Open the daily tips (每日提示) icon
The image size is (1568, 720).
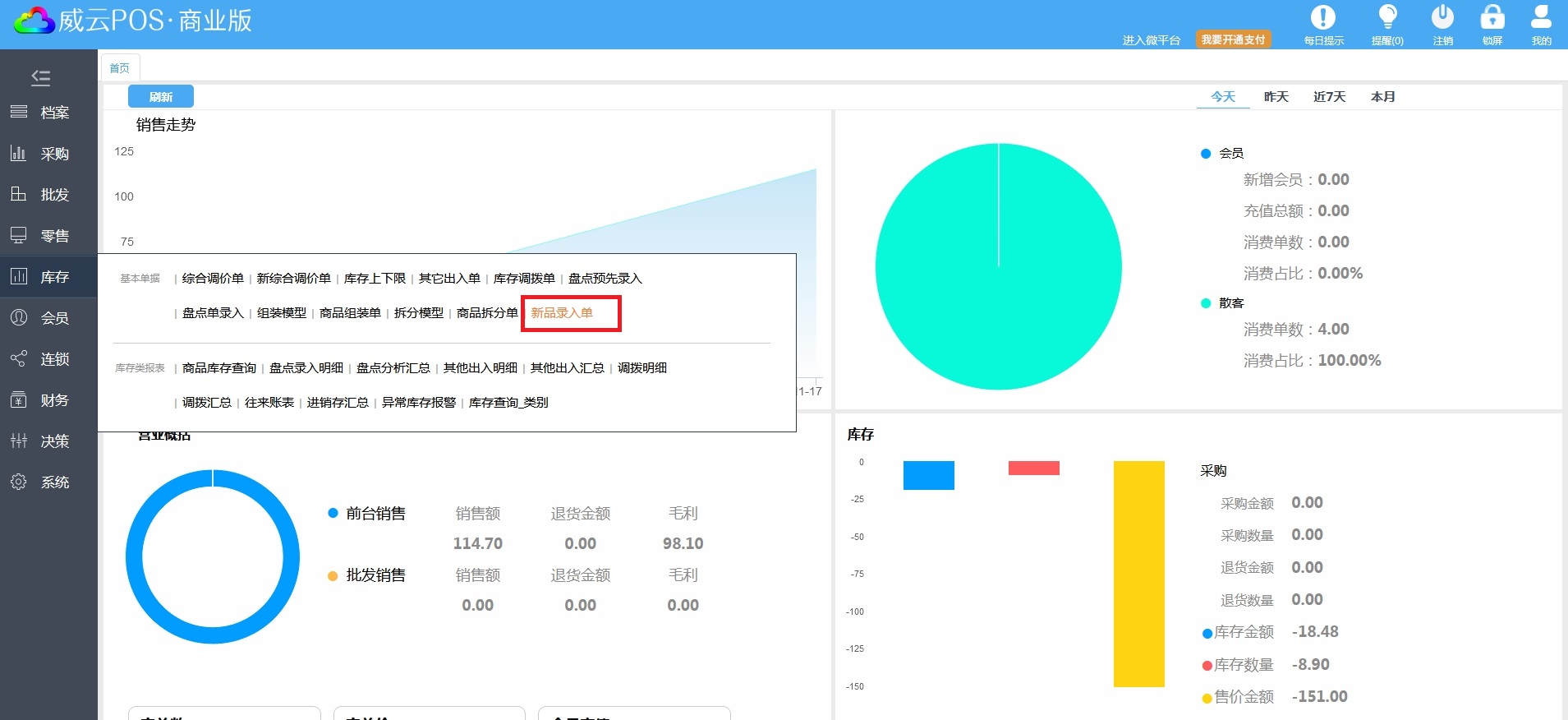pyautogui.click(x=1322, y=18)
